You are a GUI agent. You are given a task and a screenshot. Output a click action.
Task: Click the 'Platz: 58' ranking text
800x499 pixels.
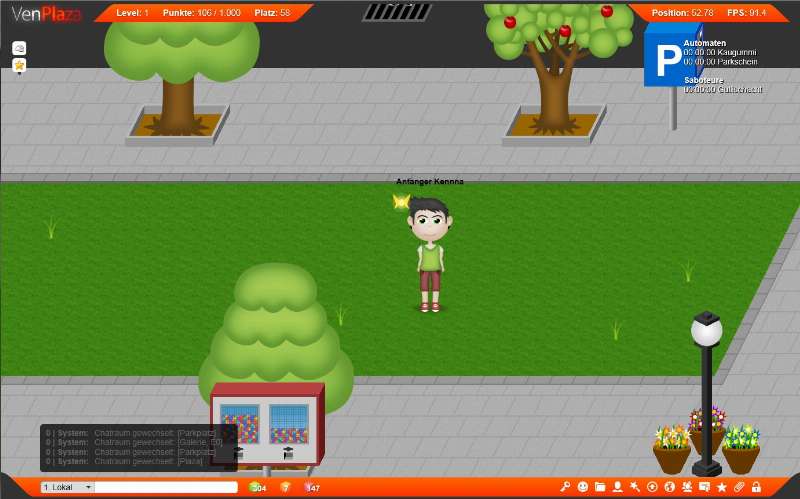tap(272, 13)
